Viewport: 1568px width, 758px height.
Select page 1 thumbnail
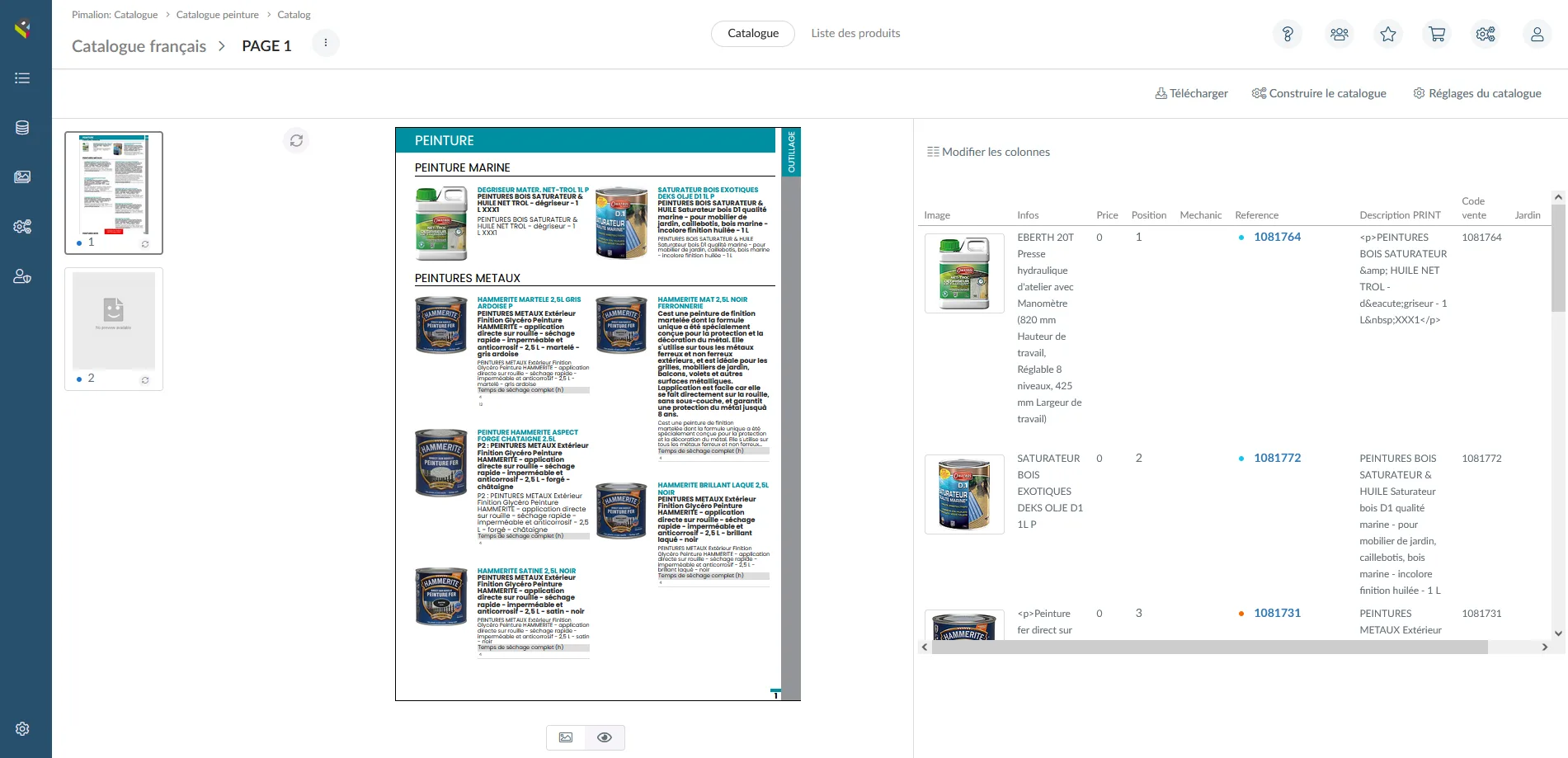tap(114, 193)
